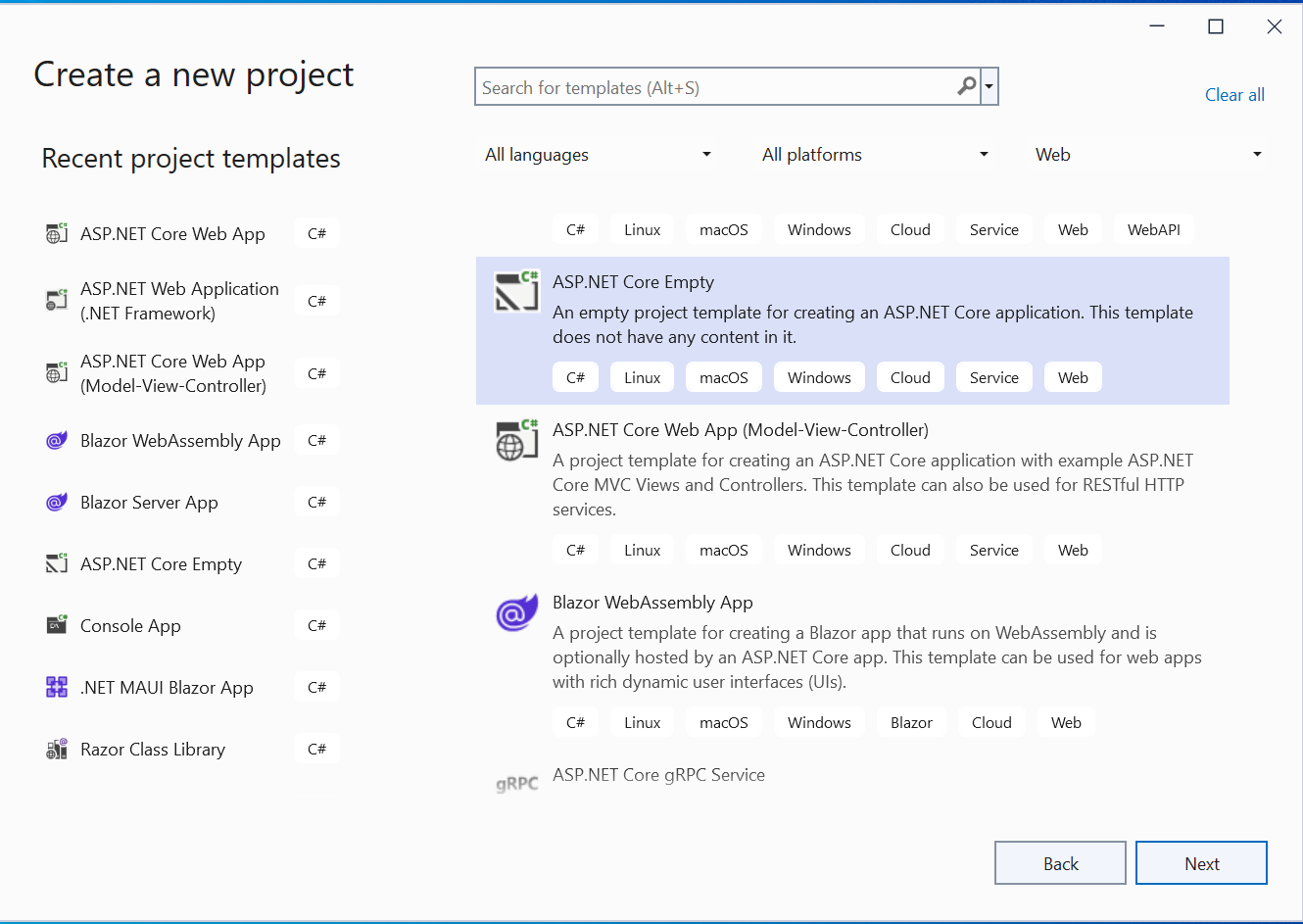Open the All platforms filter dropdown
This screenshot has width=1303, height=924.
click(875, 155)
